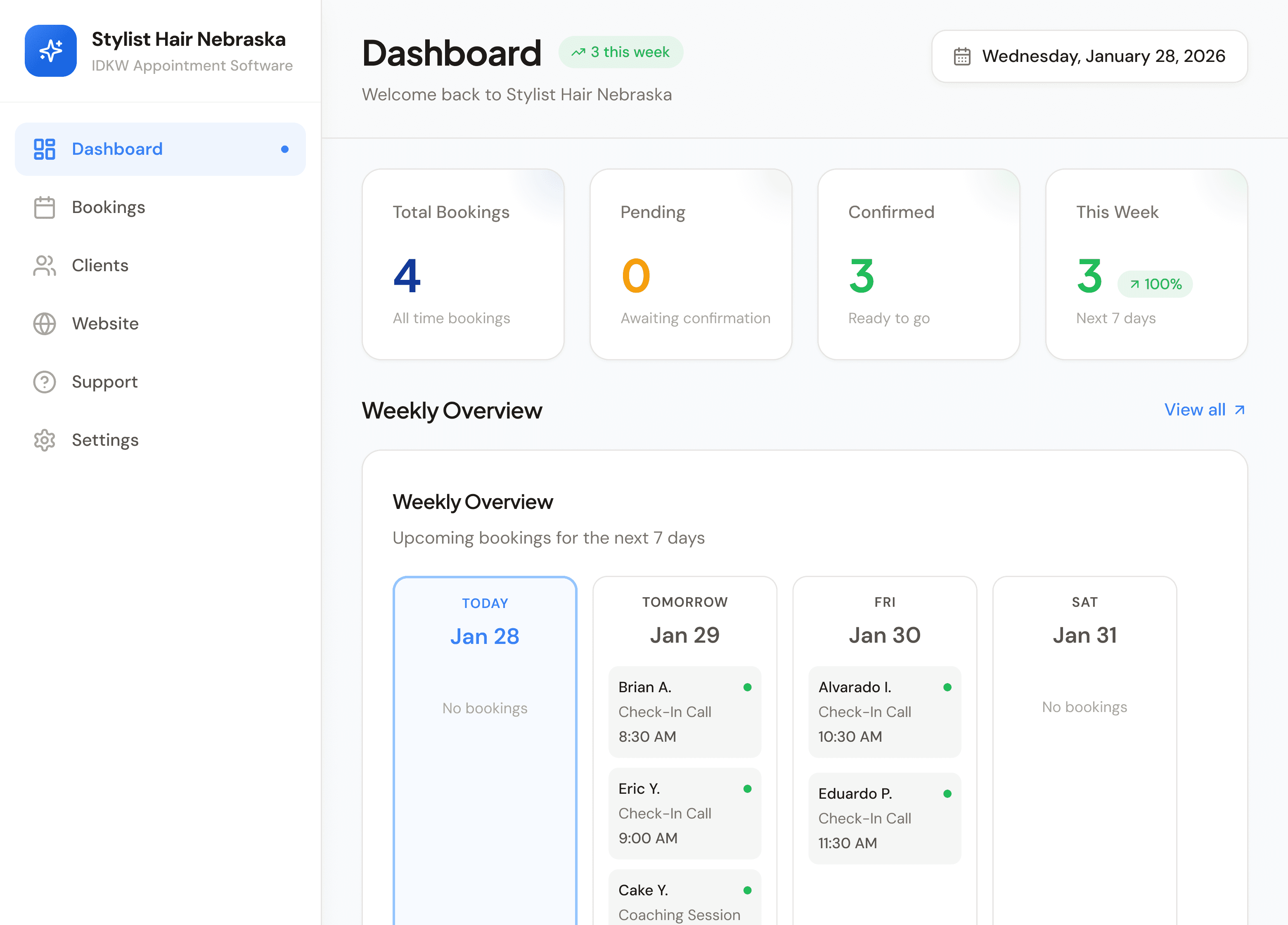Click the Support question mark icon
Image resolution: width=1288 pixels, height=925 pixels.
[x=44, y=381]
